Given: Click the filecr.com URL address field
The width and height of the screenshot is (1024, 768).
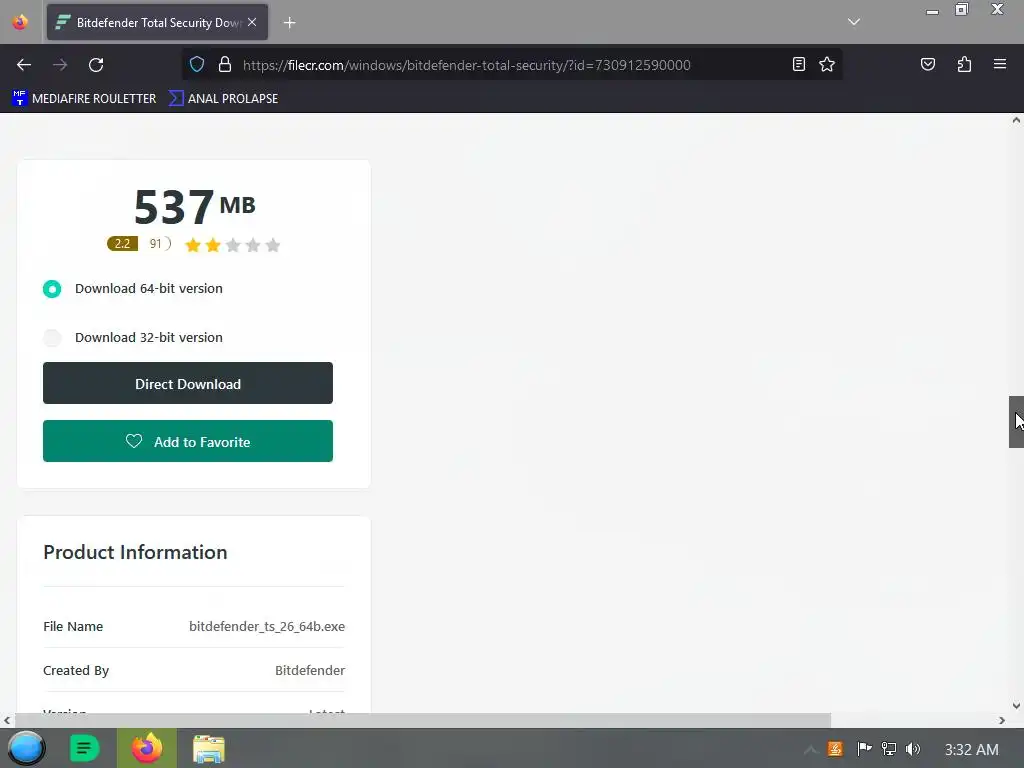Looking at the screenshot, I should (466, 65).
